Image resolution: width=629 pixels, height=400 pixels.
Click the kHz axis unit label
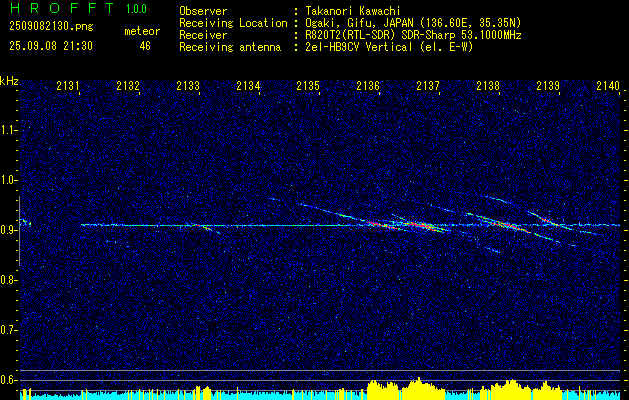tap(9, 81)
